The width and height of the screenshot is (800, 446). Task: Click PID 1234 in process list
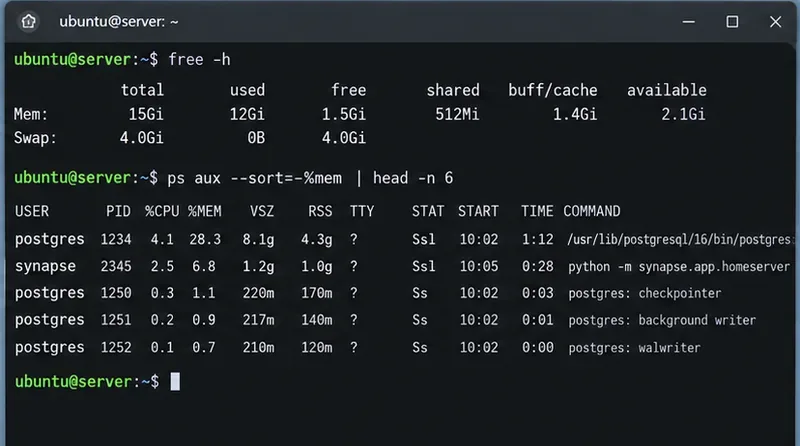pyautogui.click(x=116, y=239)
